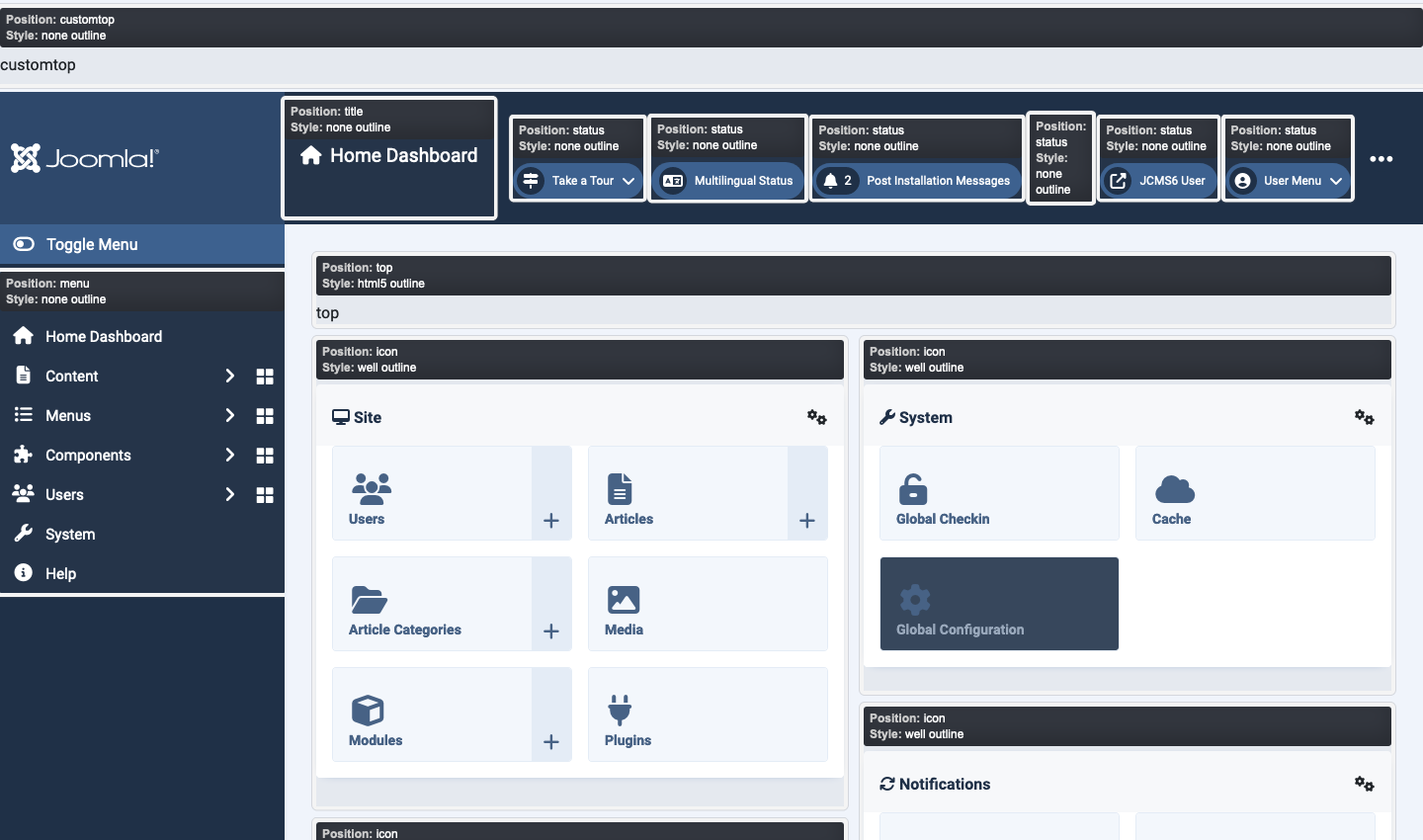Open the Components dashboard grid icon
The height and width of the screenshot is (840, 1423).
click(265, 456)
